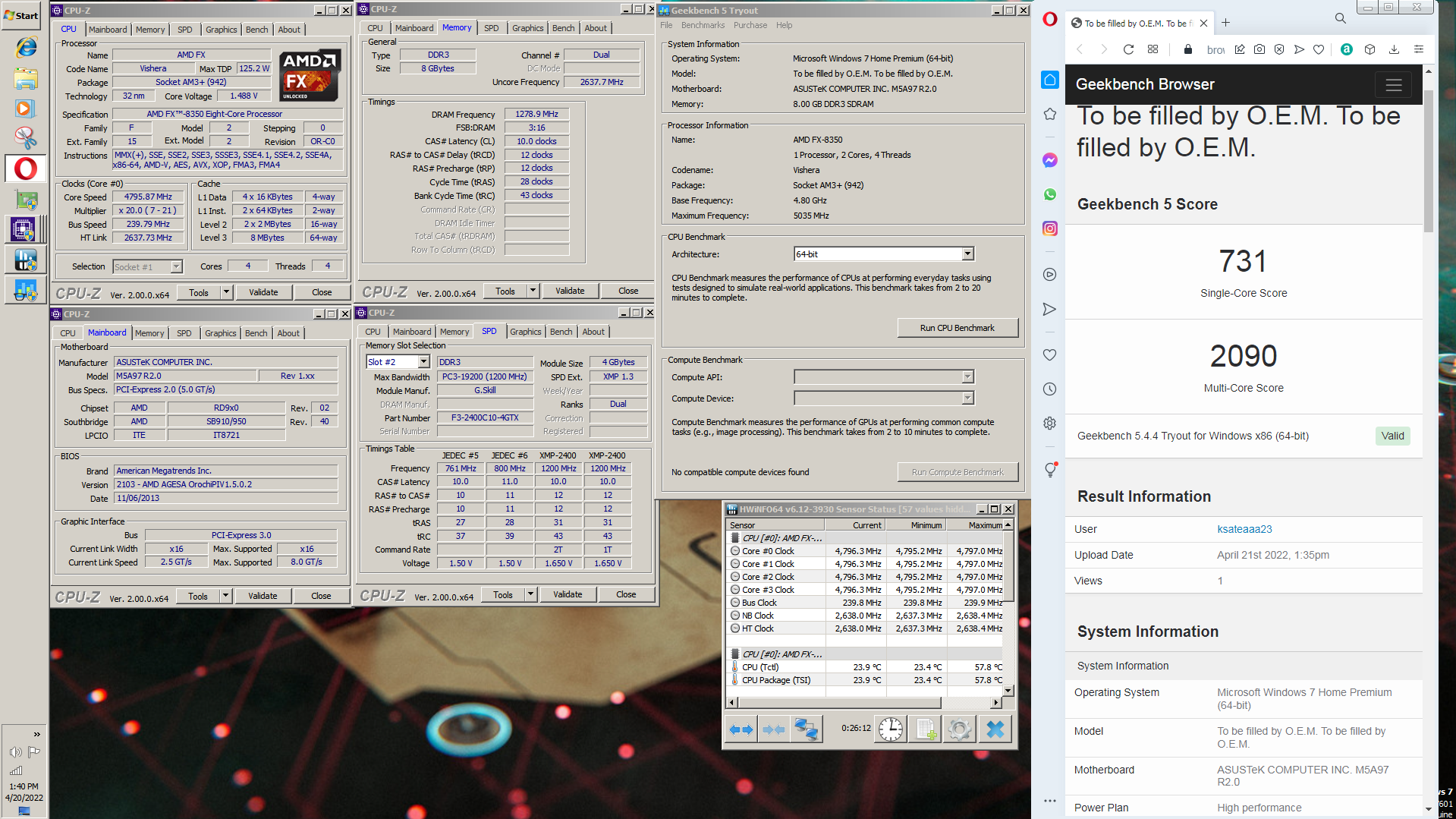Open Speed Dial grid icon in Opera toolbar
This screenshot has height=819, width=1456.
point(1153,49)
